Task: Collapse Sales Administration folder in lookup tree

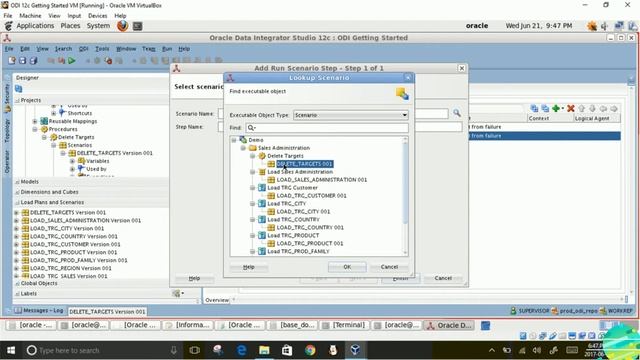Action: pyautogui.click(x=243, y=148)
